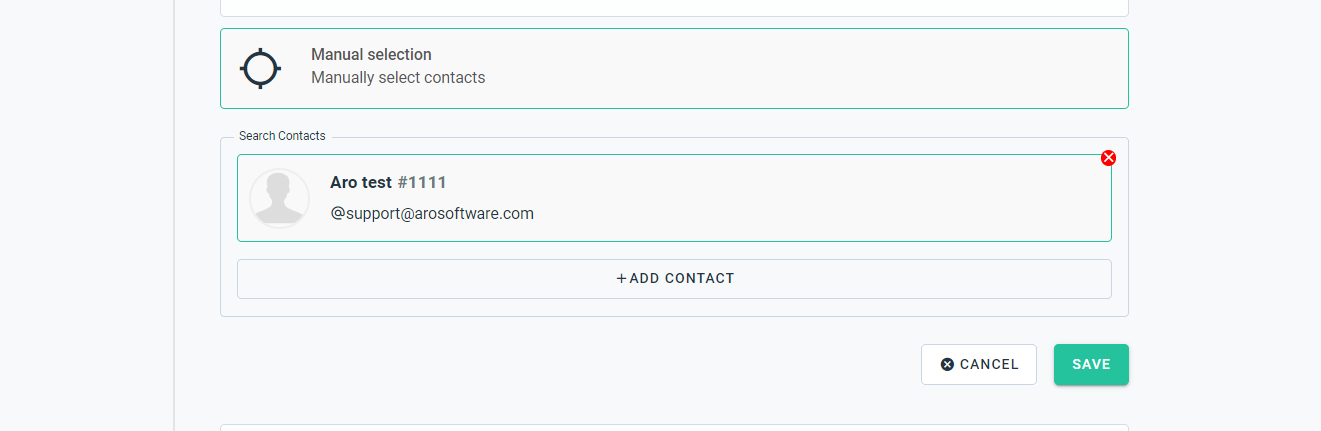This screenshot has width=1321, height=431.
Task: Click the 'Manually select contacts' description
Action: coord(398,77)
